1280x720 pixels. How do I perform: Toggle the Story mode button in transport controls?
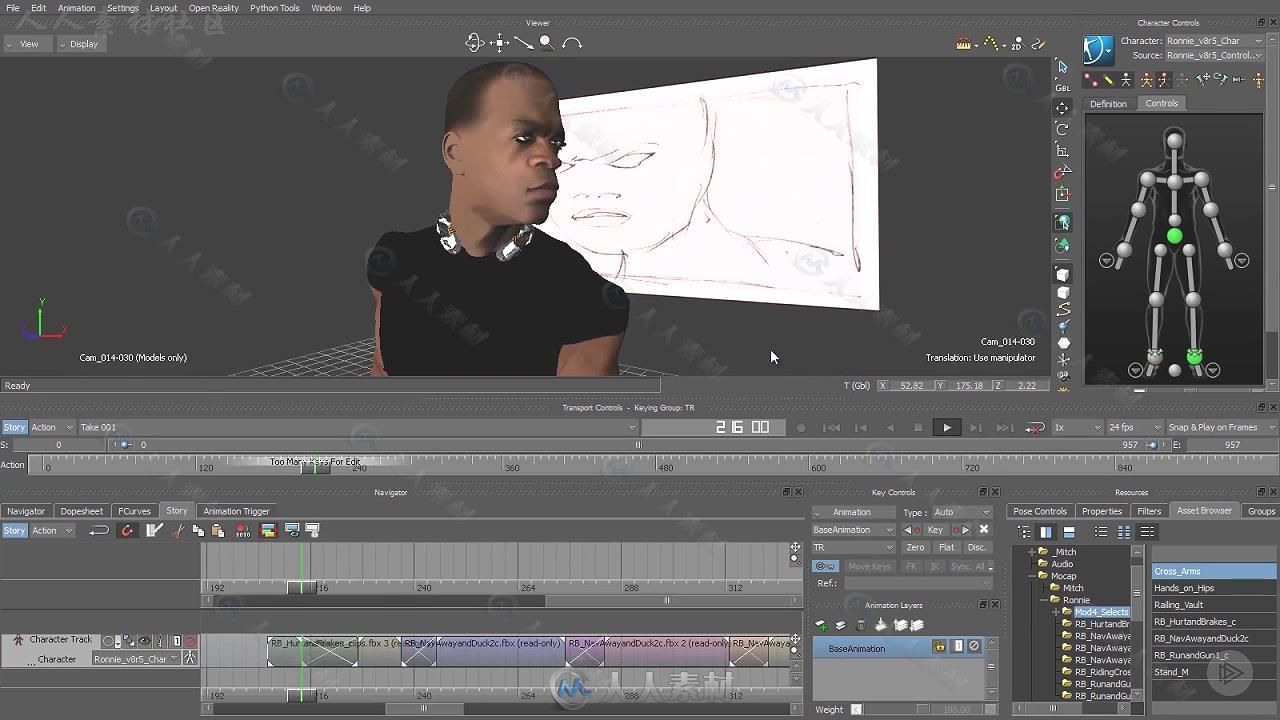pos(14,427)
